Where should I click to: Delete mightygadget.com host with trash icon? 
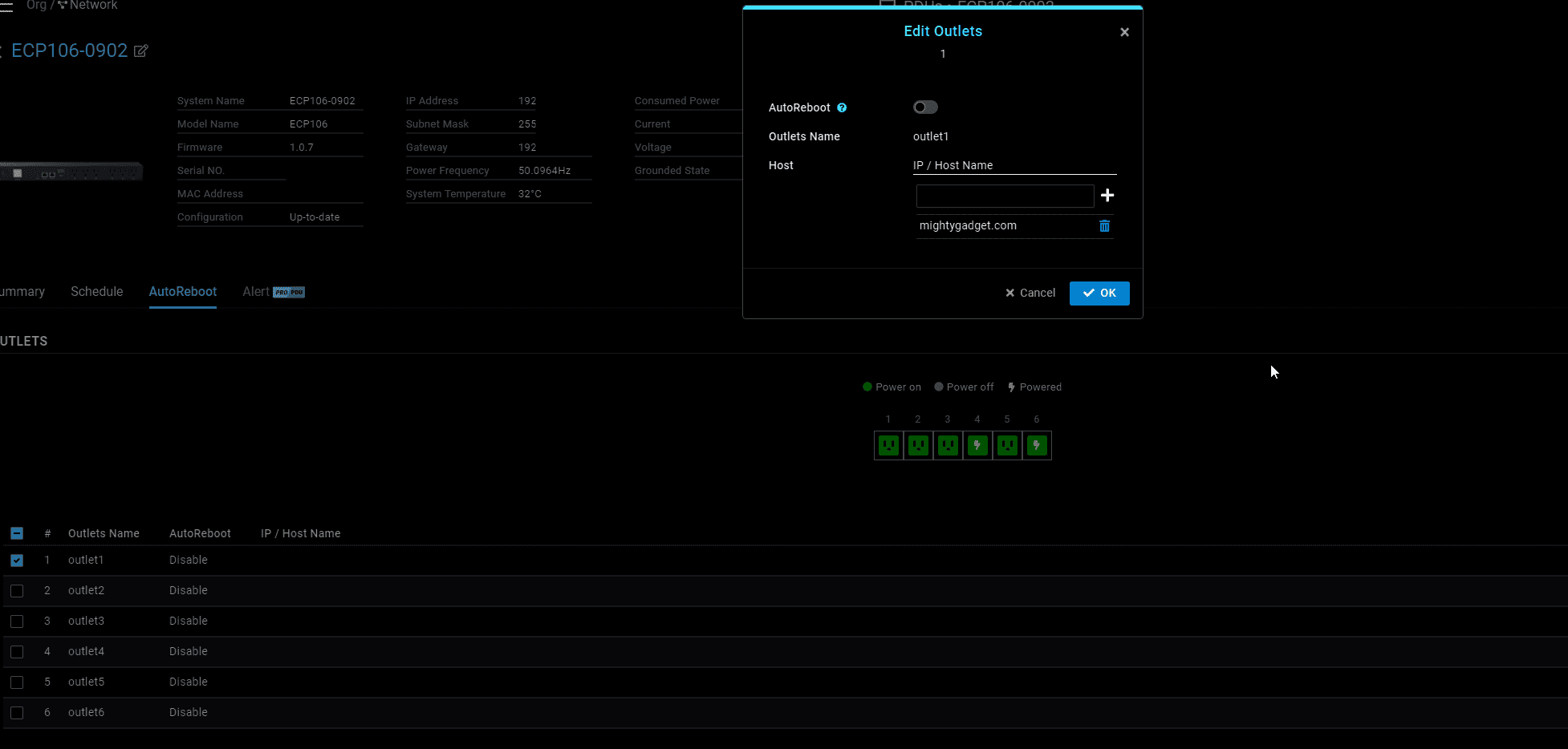[x=1104, y=226]
